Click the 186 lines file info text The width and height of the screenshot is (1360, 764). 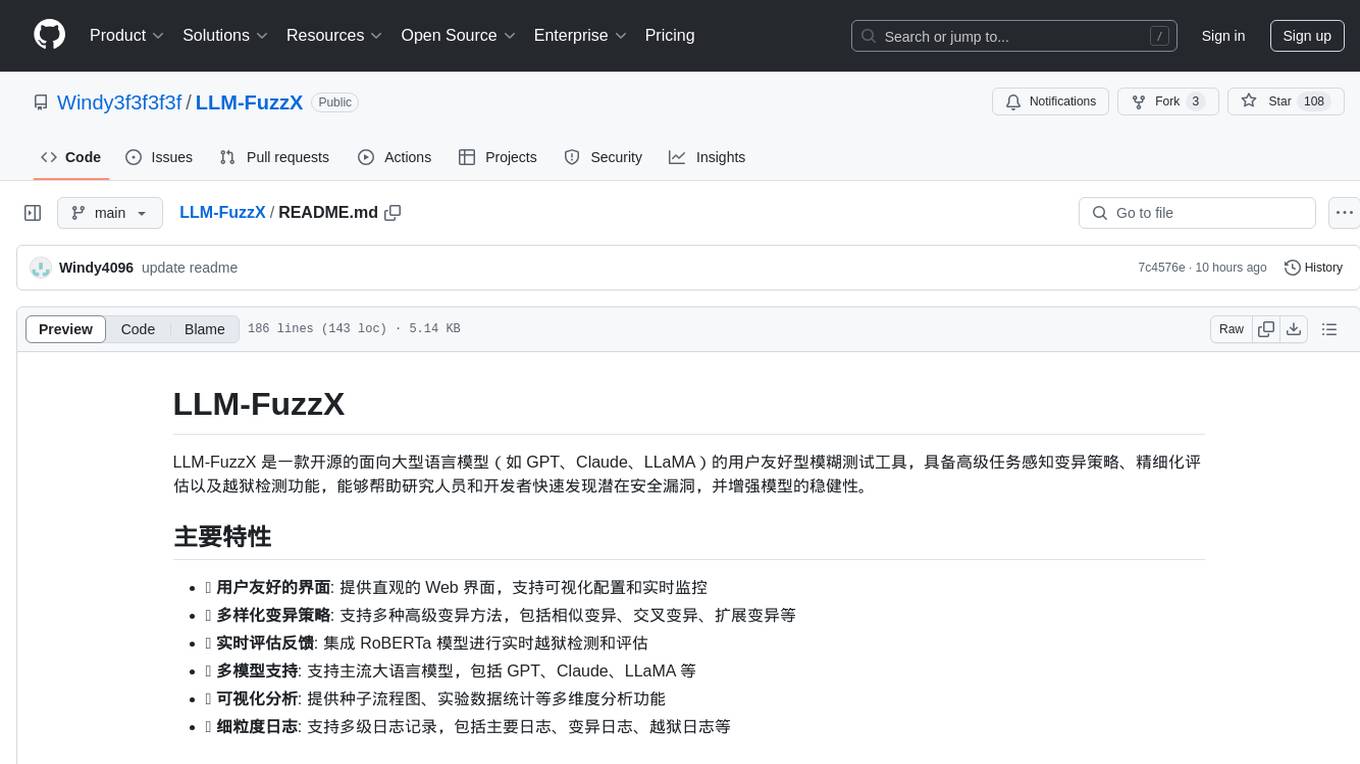point(353,329)
